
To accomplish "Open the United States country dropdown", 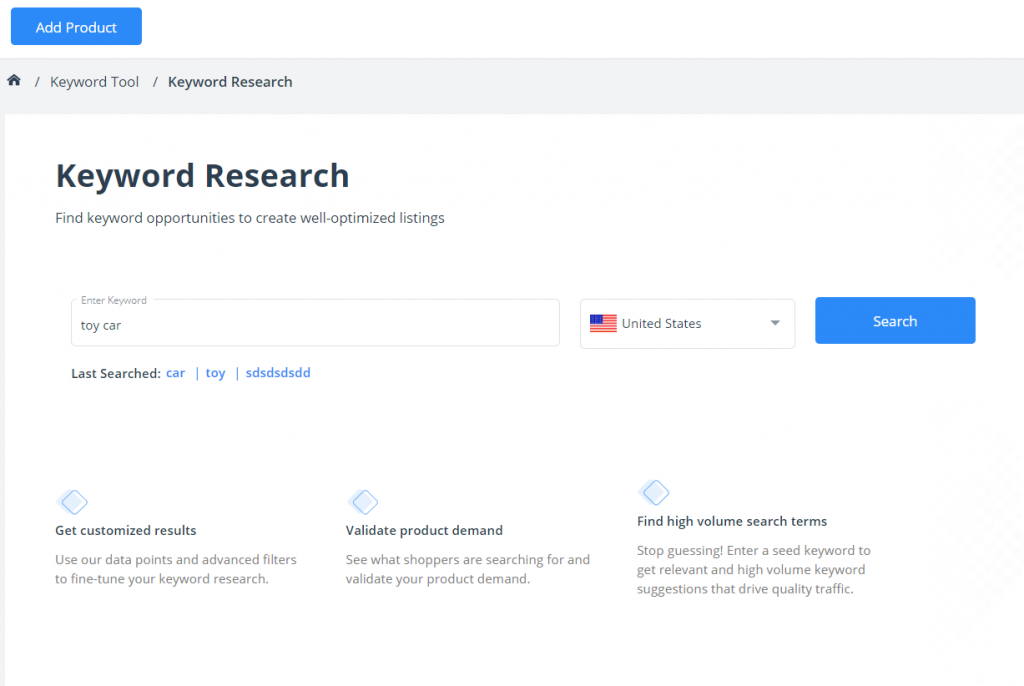I will (x=688, y=323).
